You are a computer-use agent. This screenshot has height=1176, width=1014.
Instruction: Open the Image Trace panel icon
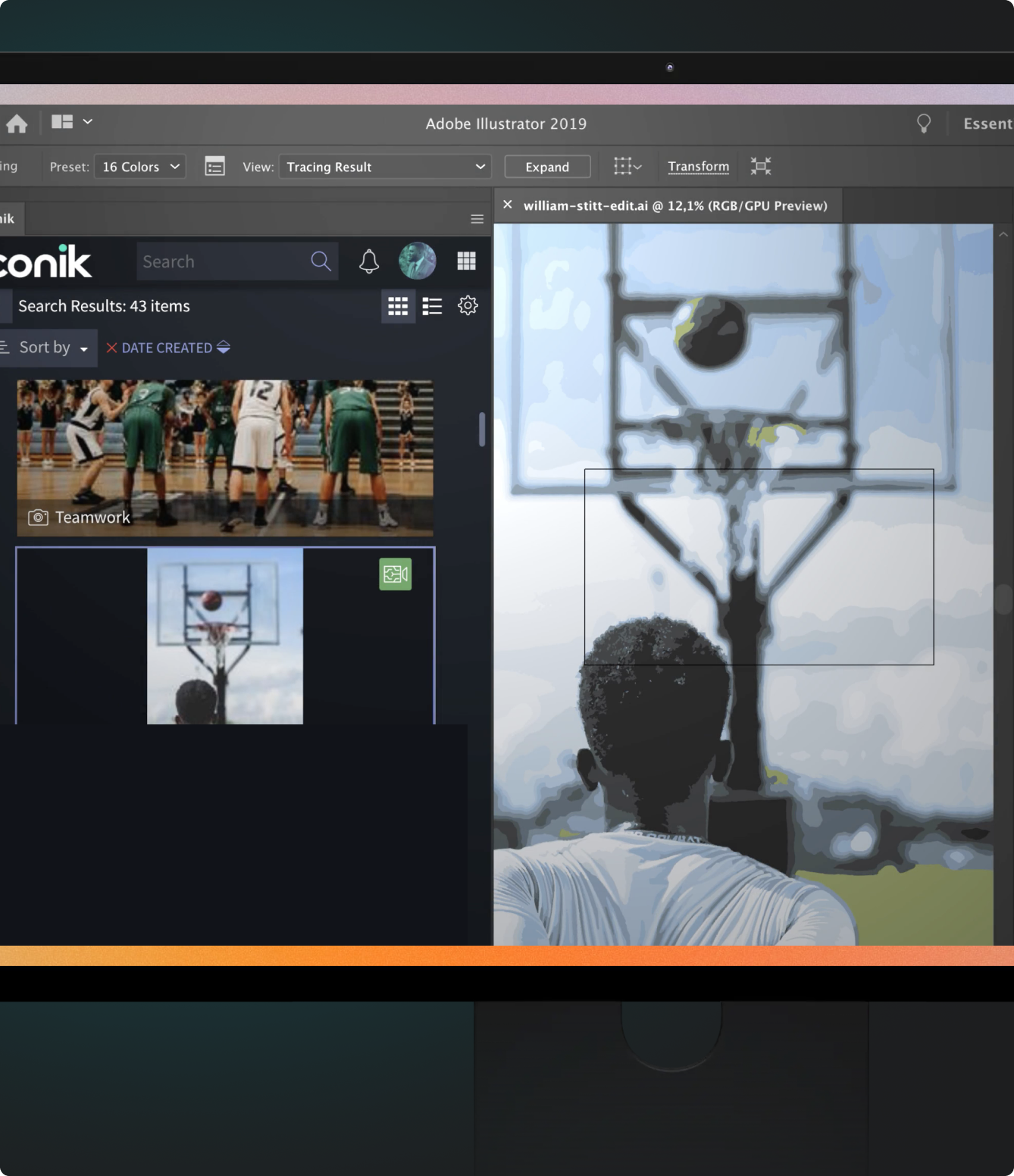214,166
